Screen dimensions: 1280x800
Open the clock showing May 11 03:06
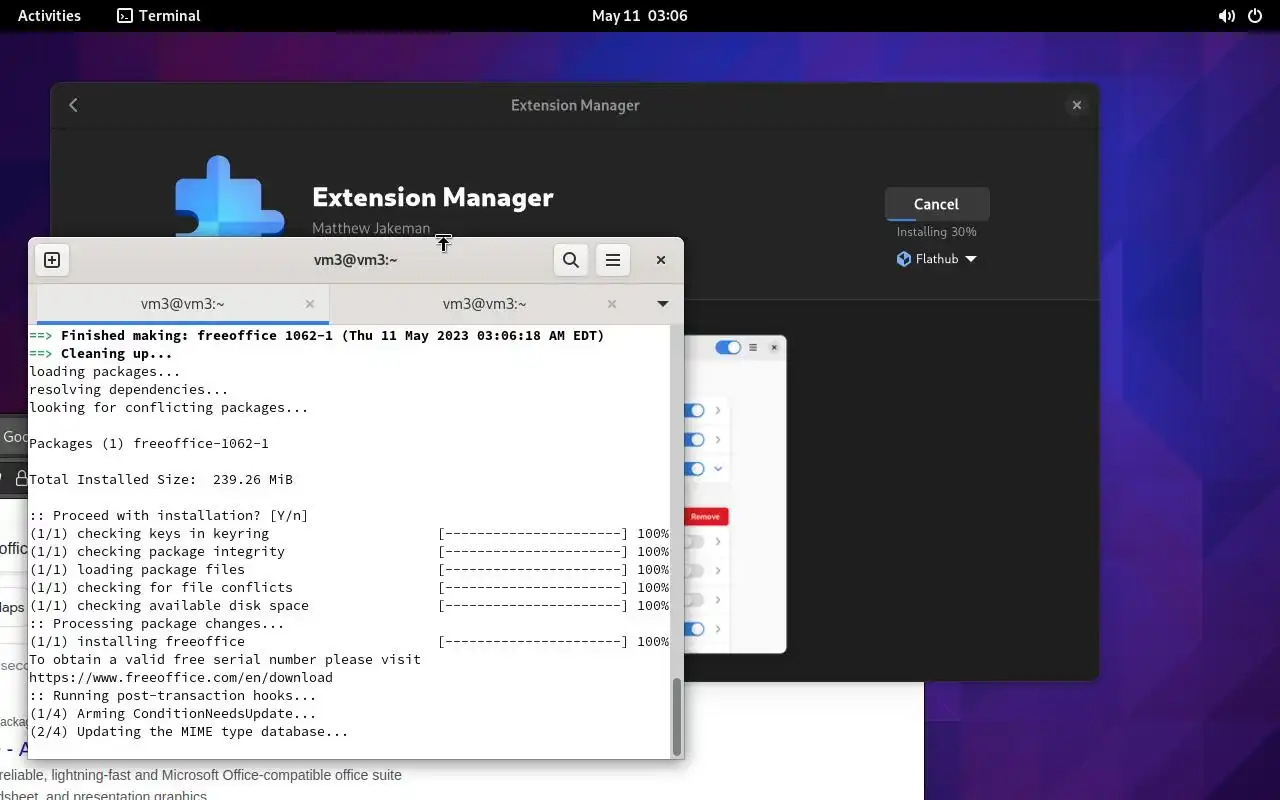[x=640, y=15]
